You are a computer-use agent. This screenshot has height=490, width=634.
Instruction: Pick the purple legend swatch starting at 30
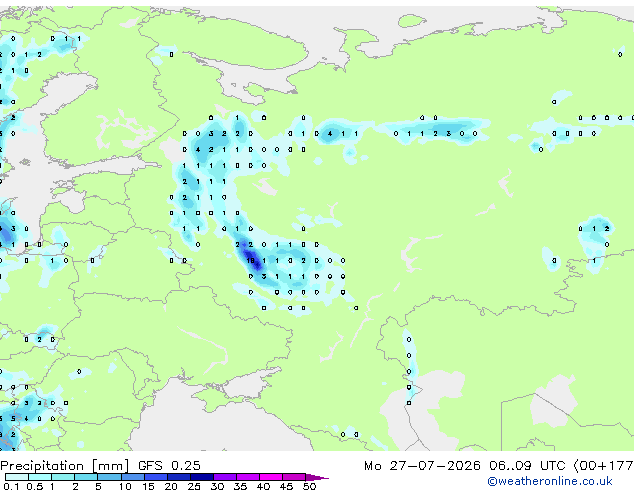point(224,477)
